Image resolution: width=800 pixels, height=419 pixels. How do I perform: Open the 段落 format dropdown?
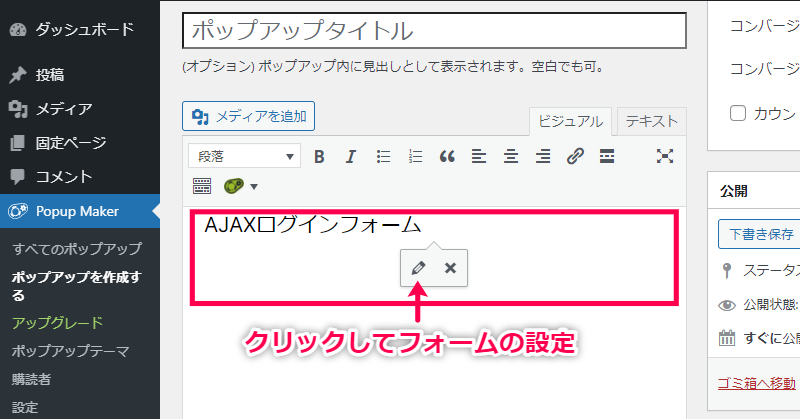[244, 156]
